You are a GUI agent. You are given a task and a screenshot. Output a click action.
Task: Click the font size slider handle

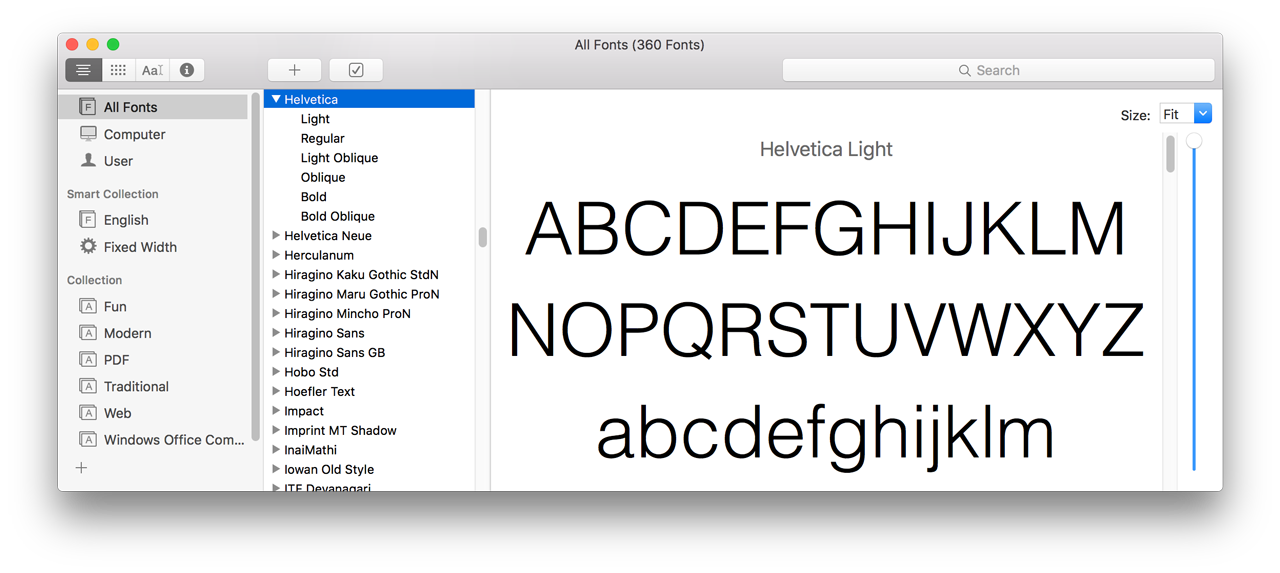[1194, 141]
